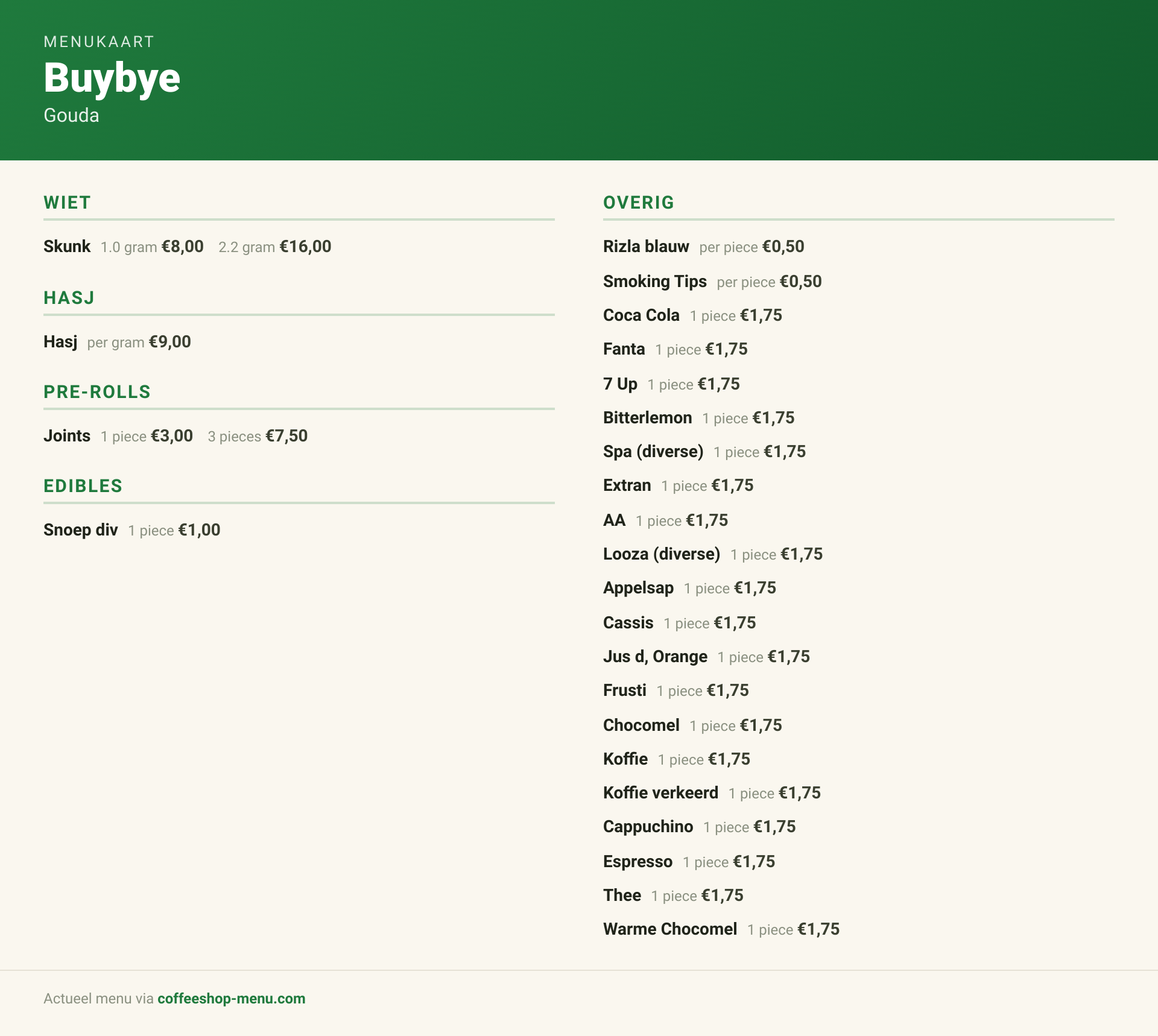Select the PRE-ROLLS section heading
Image resolution: width=1158 pixels, height=1036 pixels.
pos(97,392)
